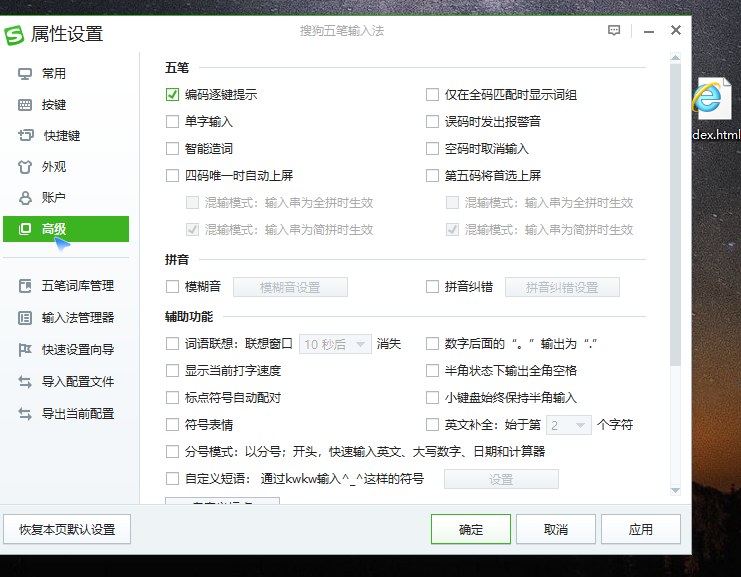The height and width of the screenshot is (577, 741).
Task: Open the 10 秒后 dropdown
Action: pos(335,344)
